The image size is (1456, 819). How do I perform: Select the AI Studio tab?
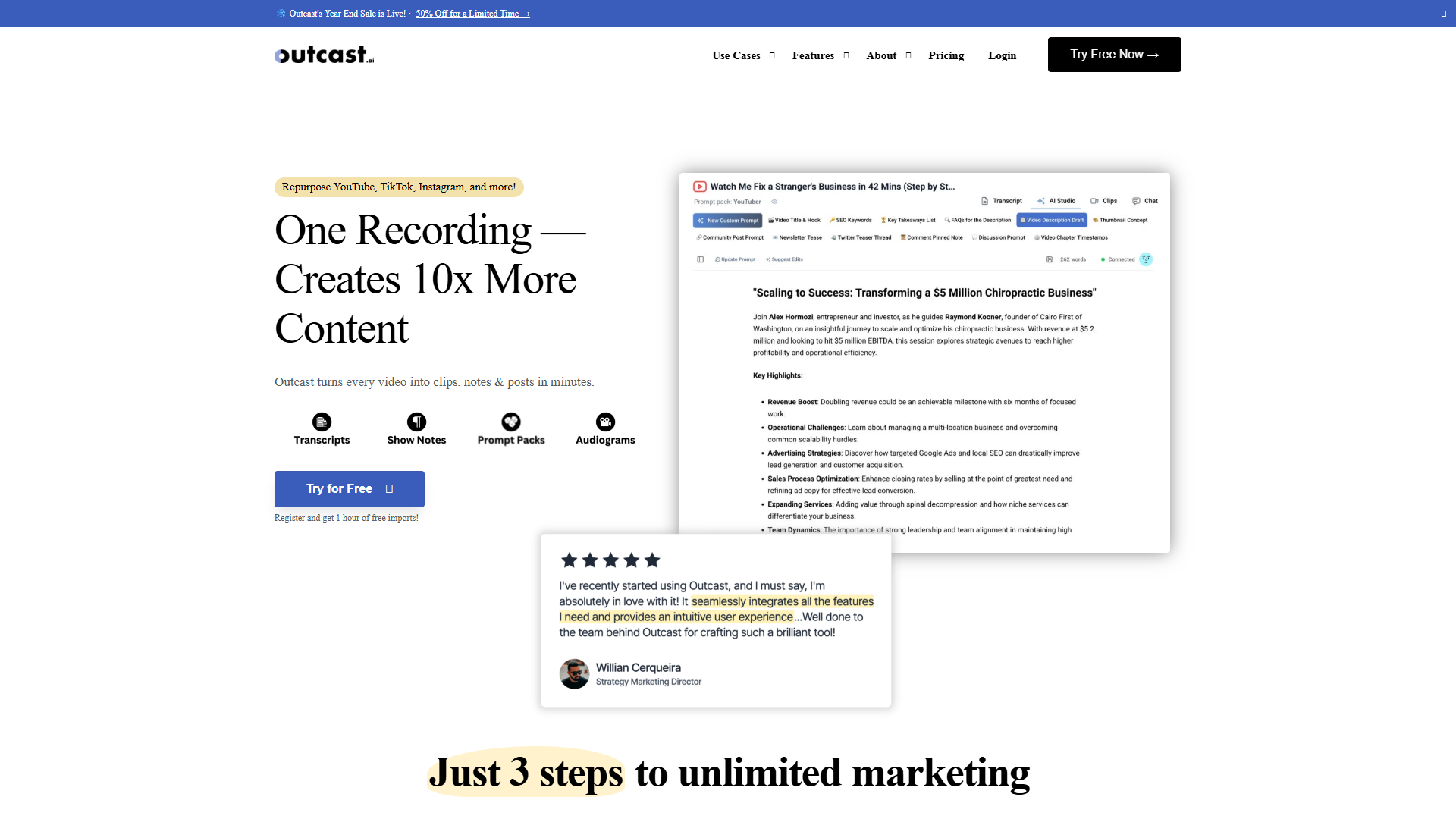[1056, 201]
